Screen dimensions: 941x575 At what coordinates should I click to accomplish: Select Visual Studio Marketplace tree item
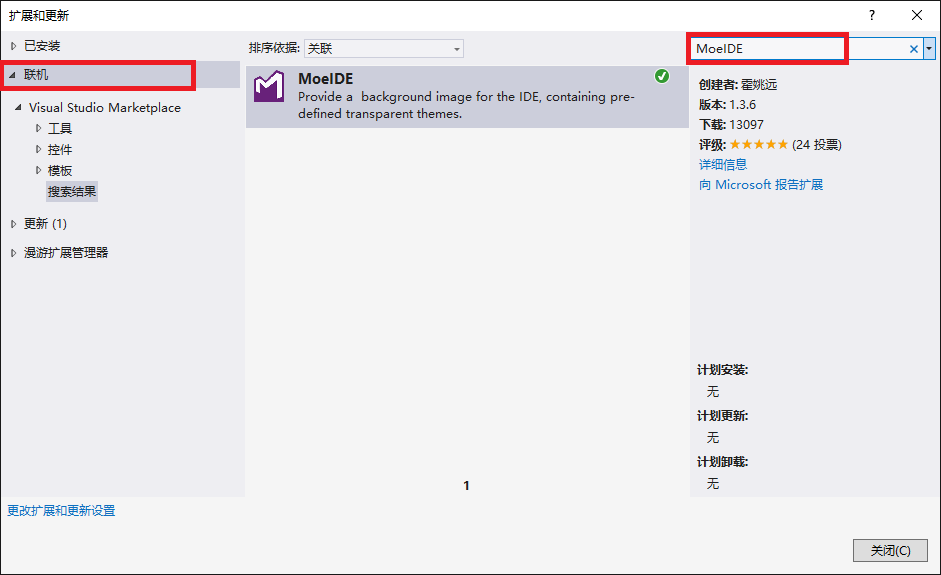click(x=104, y=107)
